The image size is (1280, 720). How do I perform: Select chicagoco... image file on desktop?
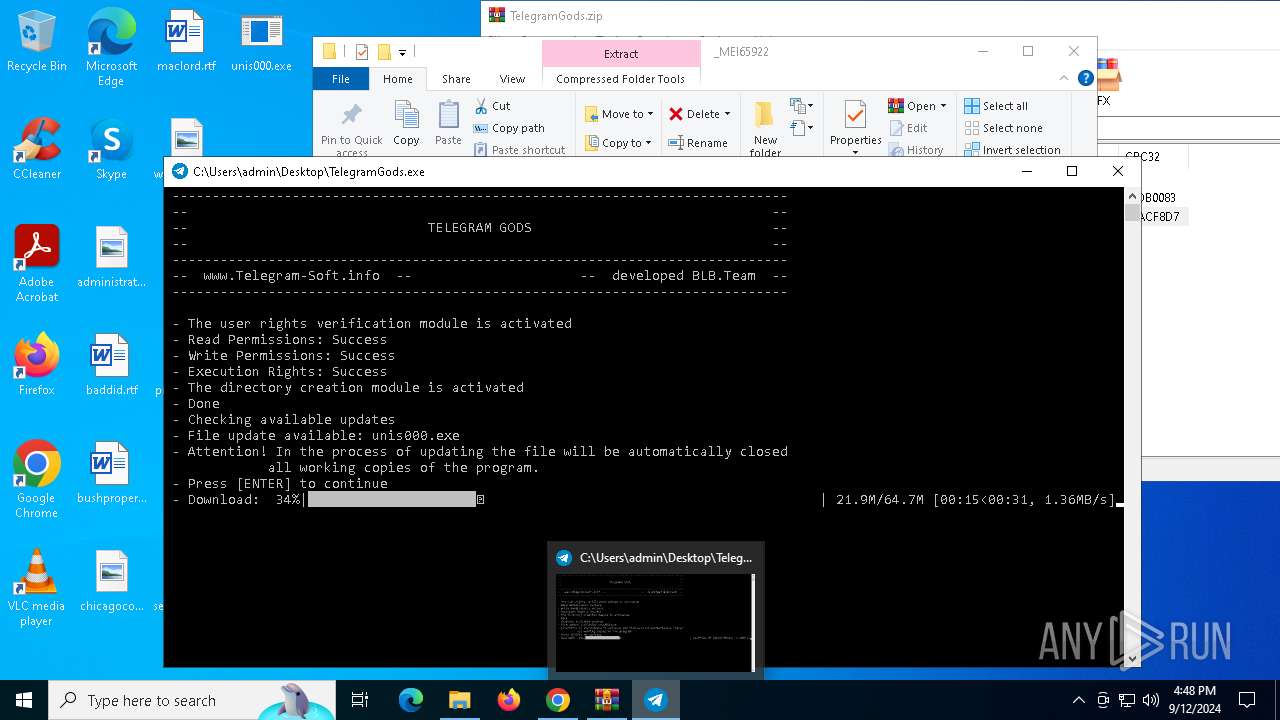click(111, 581)
